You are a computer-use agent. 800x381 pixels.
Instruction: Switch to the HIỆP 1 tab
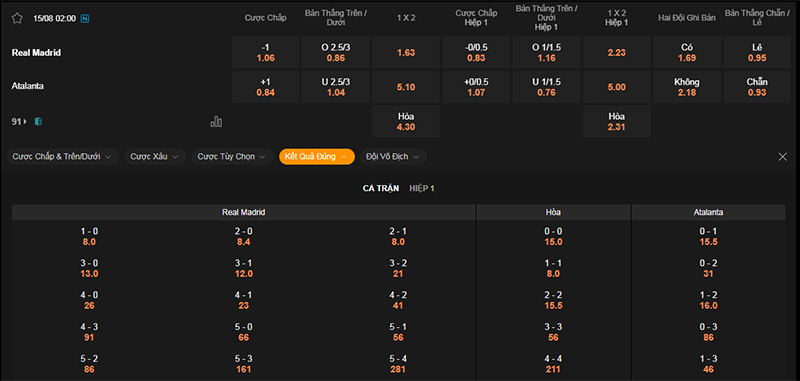click(x=422, y=188)
